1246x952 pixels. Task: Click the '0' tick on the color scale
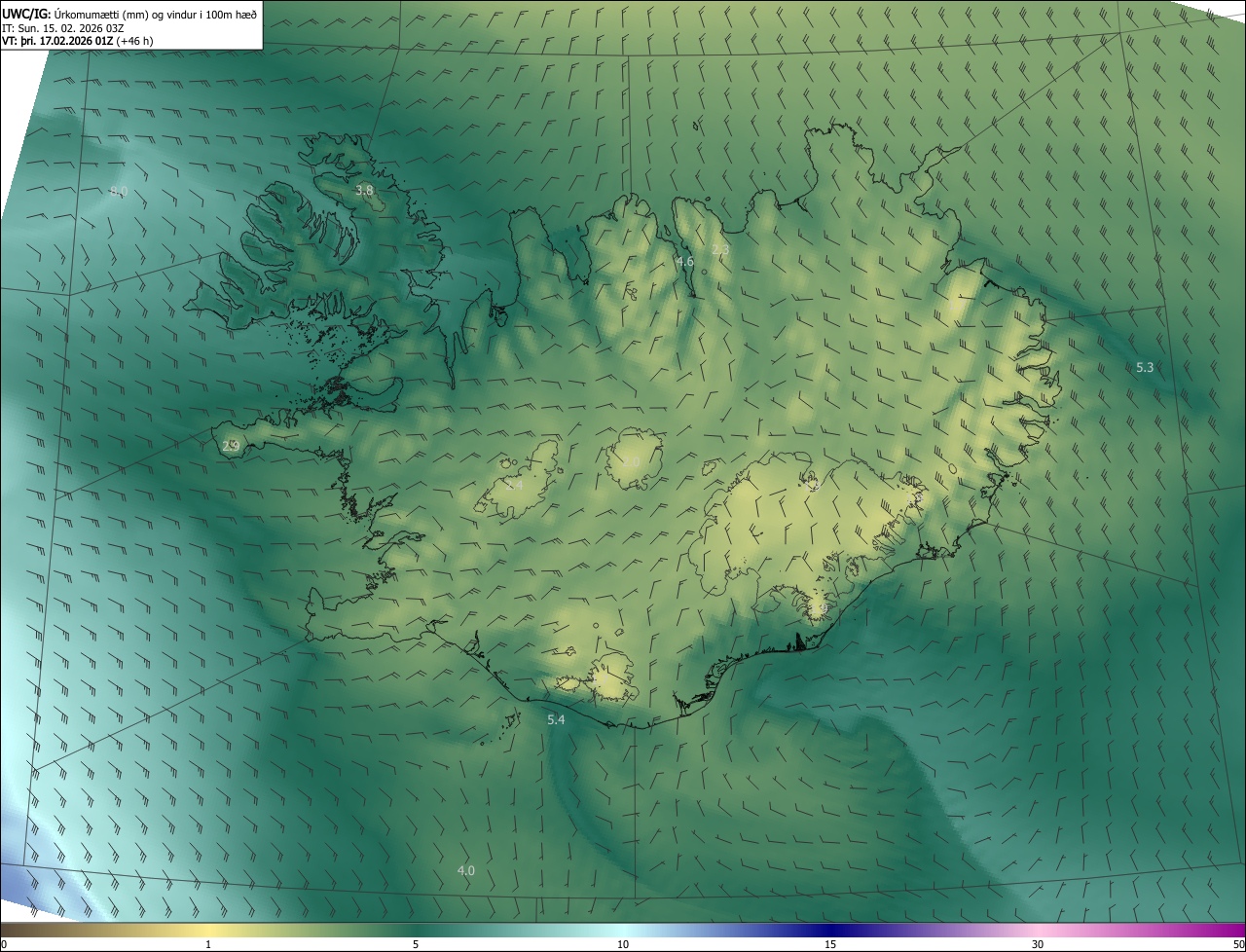(x=4, y=945)
